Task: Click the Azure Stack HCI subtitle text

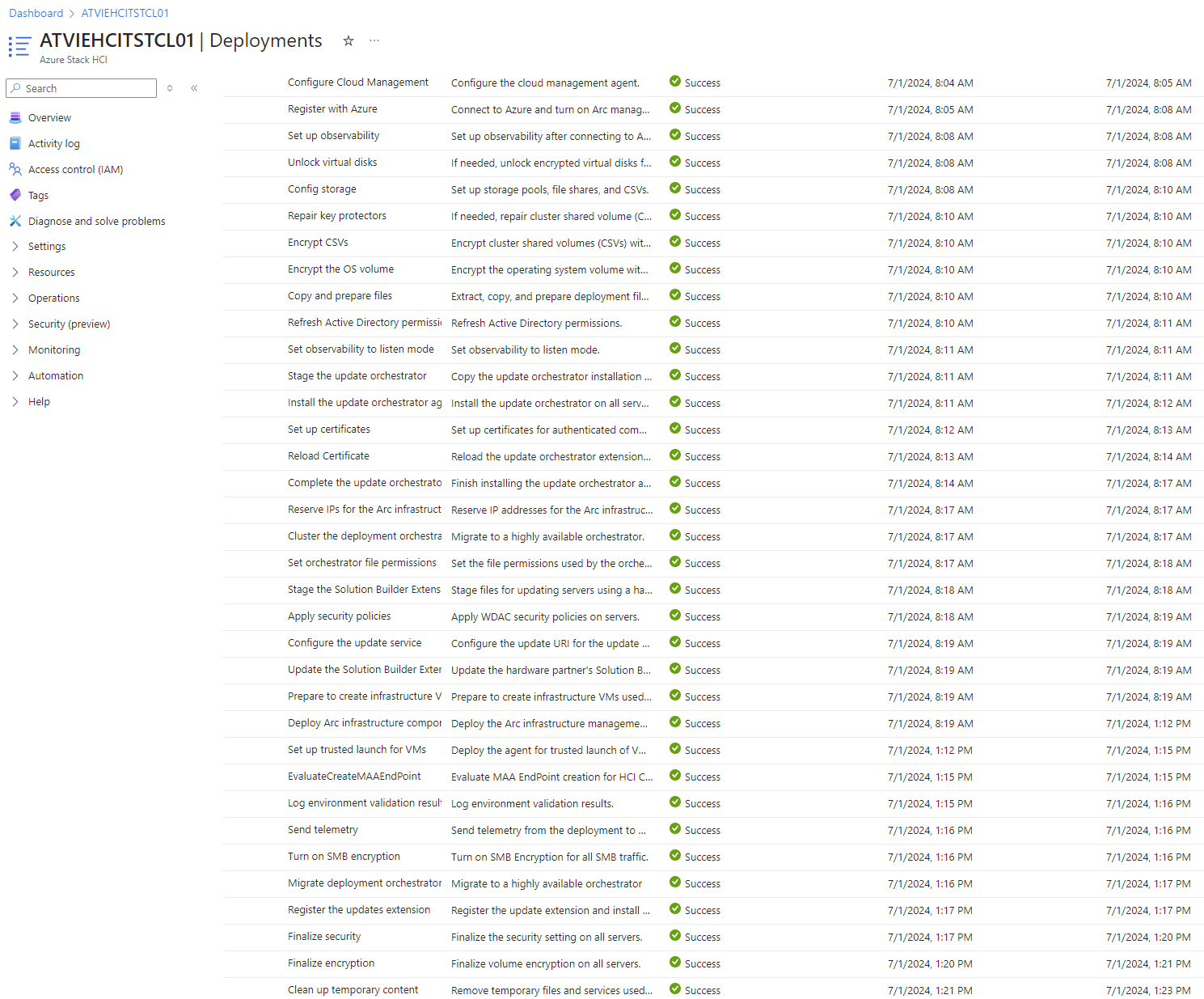Action: [74, 60]
